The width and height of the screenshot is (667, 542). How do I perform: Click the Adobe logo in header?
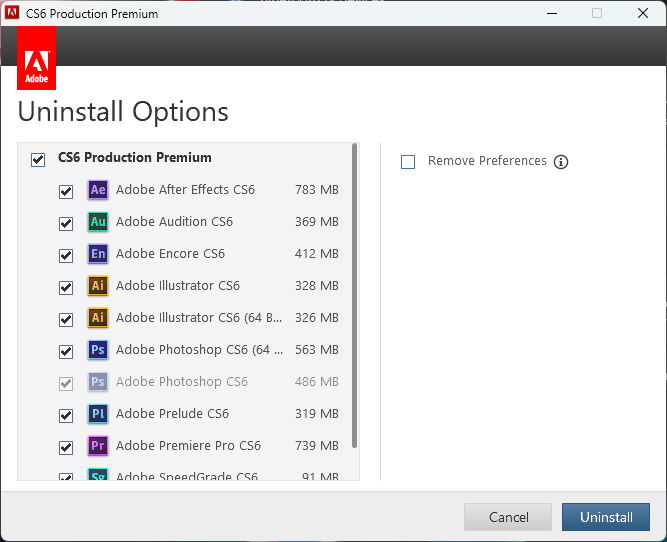37,58
